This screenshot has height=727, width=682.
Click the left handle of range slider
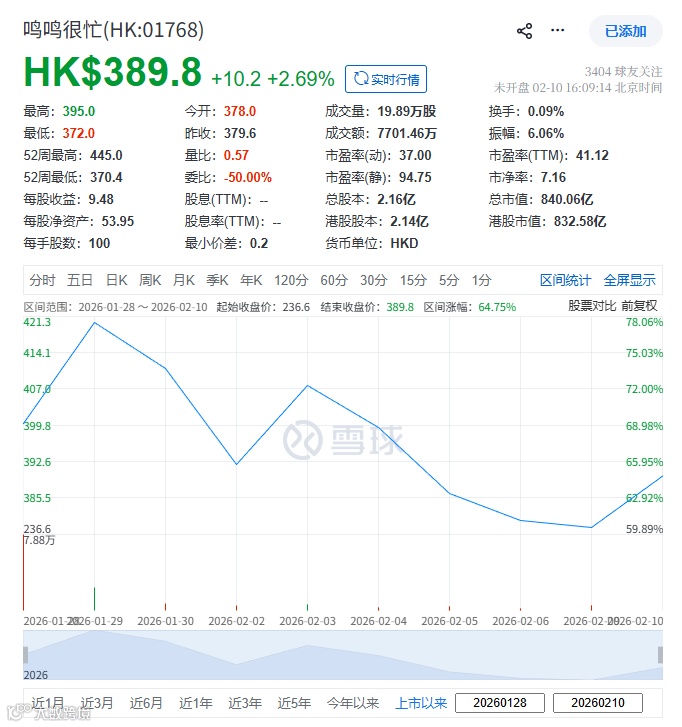pos(25,655)
